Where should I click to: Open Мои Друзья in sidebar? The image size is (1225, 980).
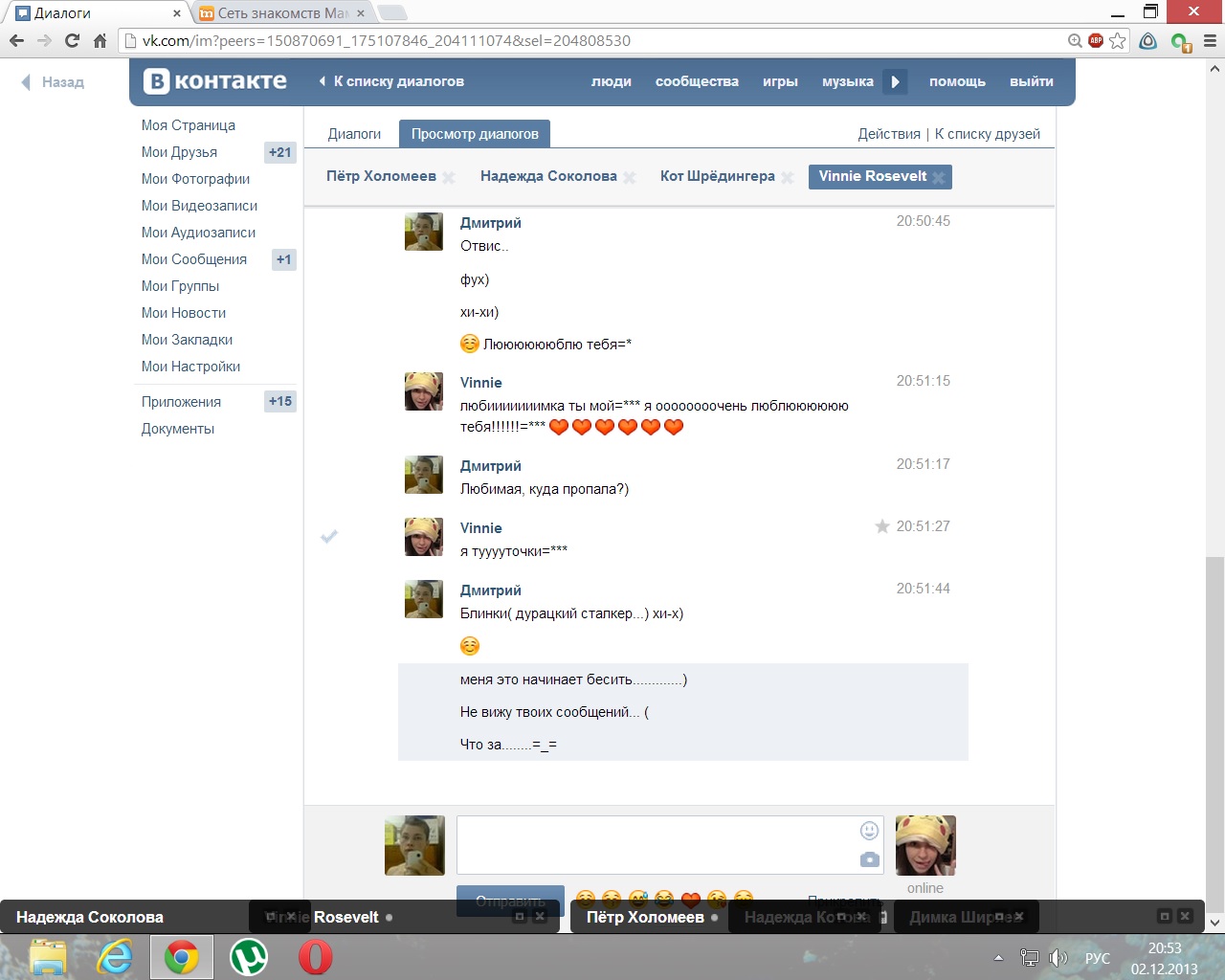tap(180, 152)
